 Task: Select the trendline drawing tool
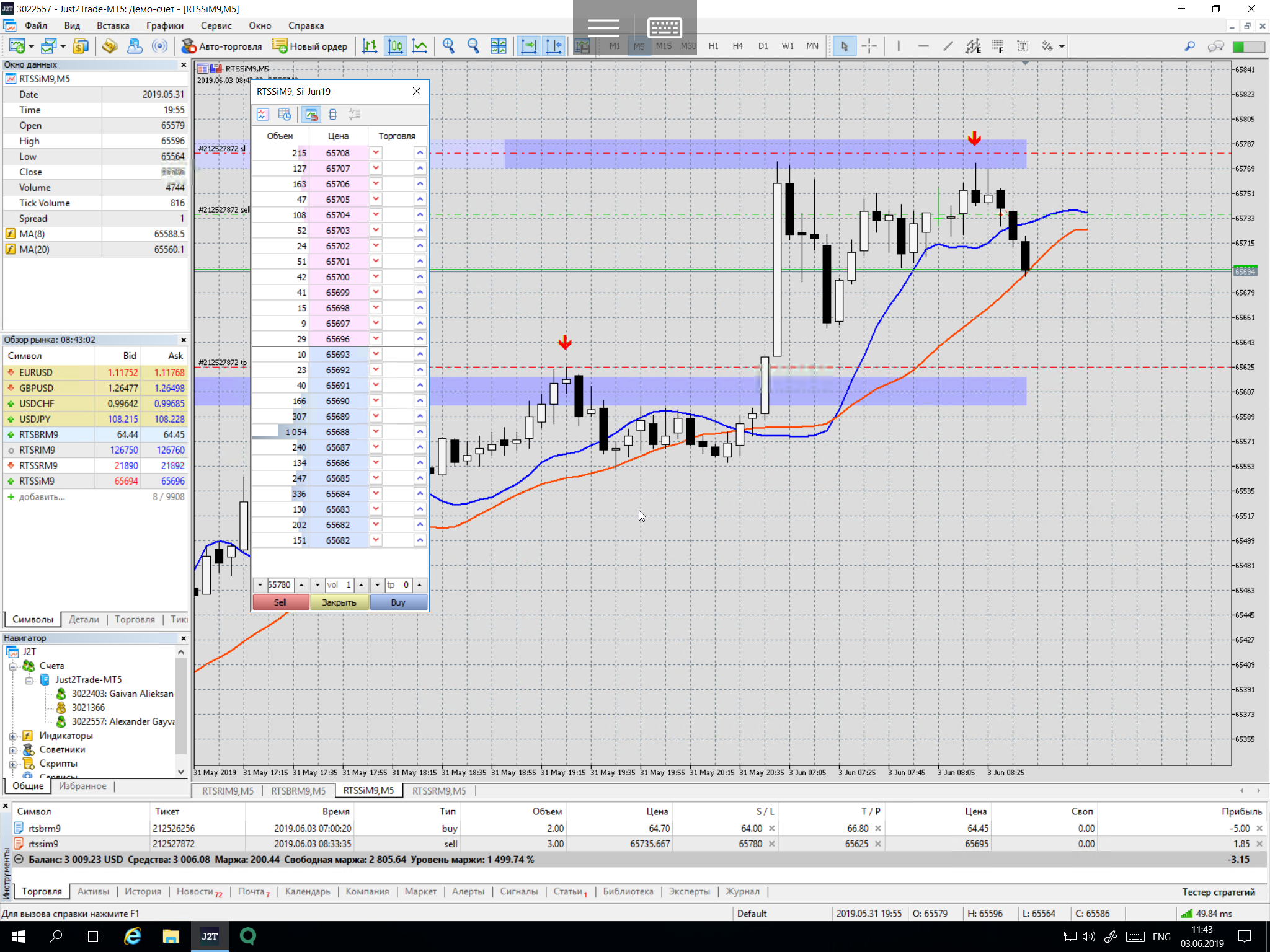tap(948, 46)
